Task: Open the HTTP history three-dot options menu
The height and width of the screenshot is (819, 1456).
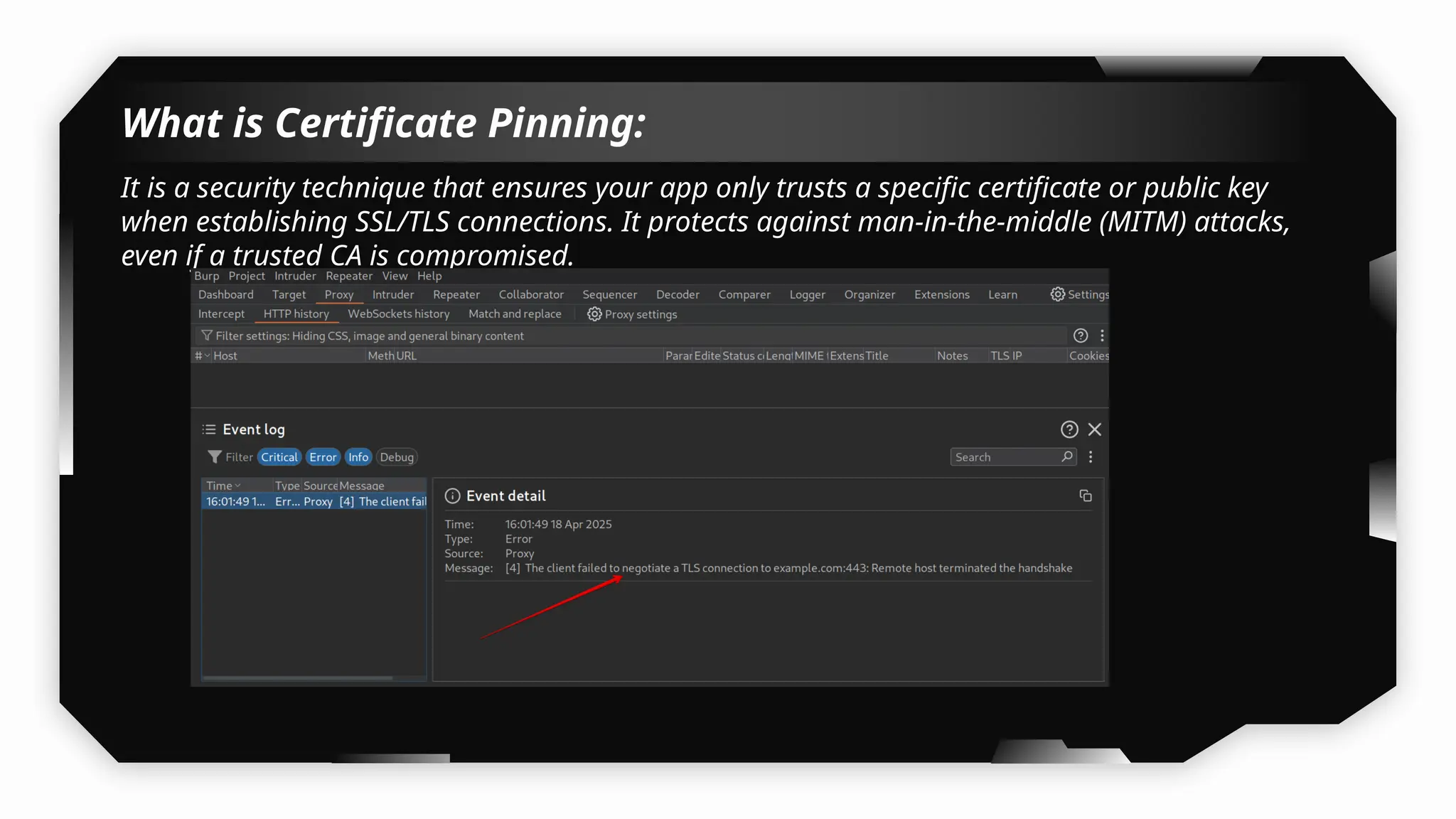Action: point(1102,336)
